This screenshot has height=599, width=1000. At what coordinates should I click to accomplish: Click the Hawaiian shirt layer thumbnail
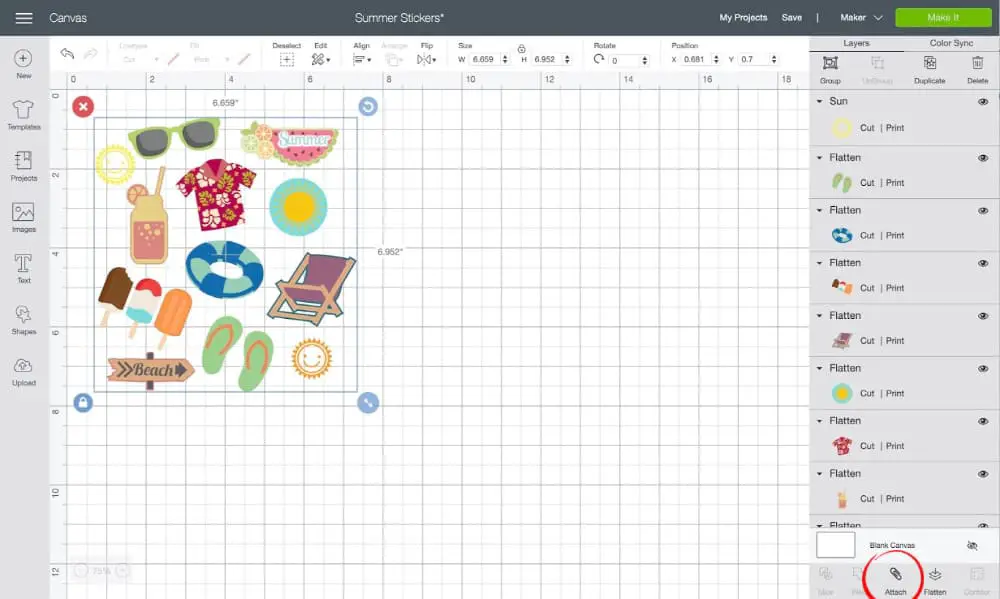(x=842, y=446)
